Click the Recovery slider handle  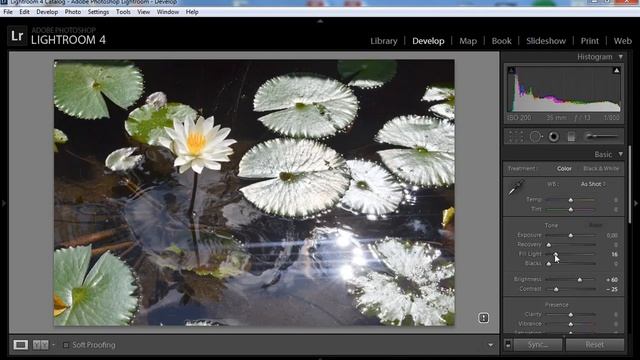point(549,245)
